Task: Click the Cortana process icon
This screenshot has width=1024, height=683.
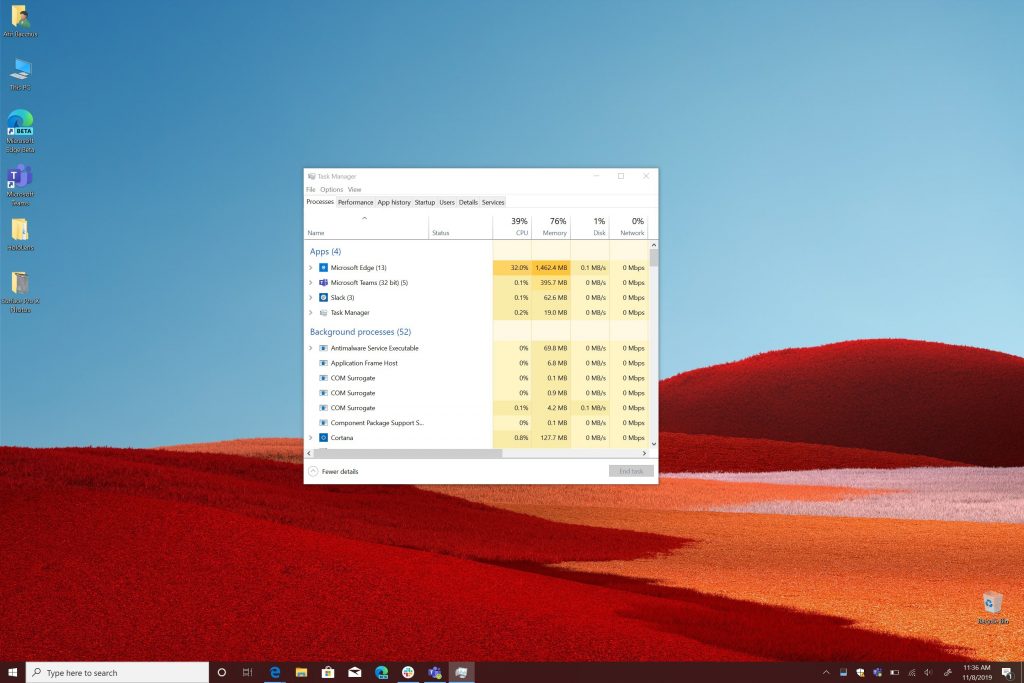Action: point(323,438)
